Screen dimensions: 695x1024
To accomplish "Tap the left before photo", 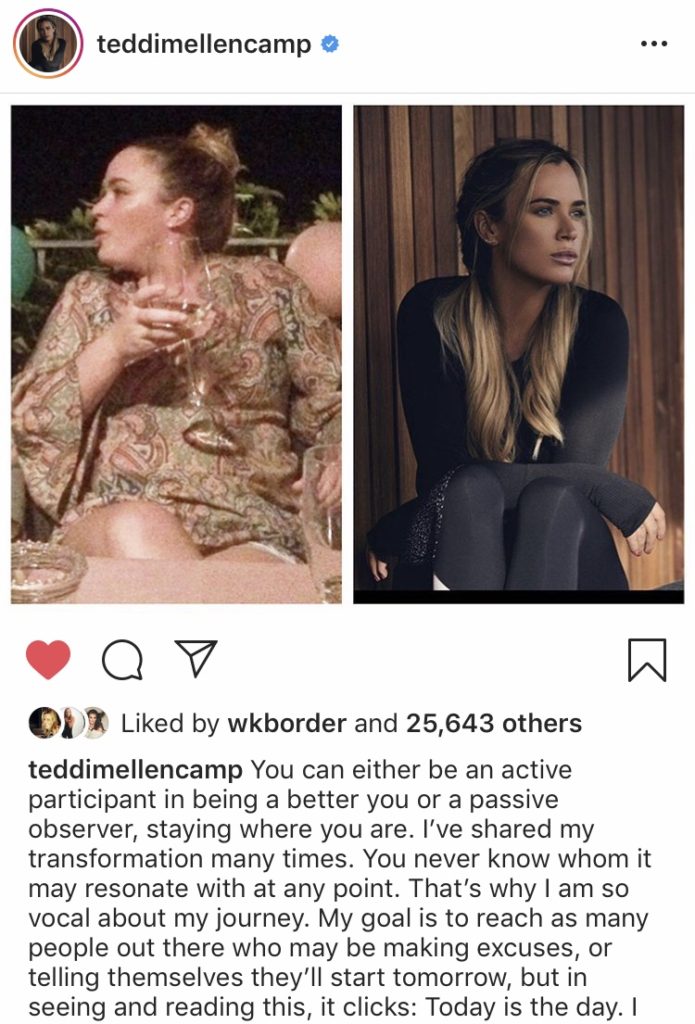I will (x=176, y=354).
